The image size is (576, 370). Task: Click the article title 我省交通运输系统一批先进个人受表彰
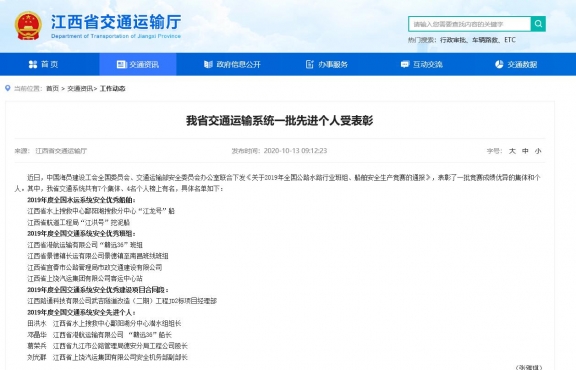(x=280, y=121)
